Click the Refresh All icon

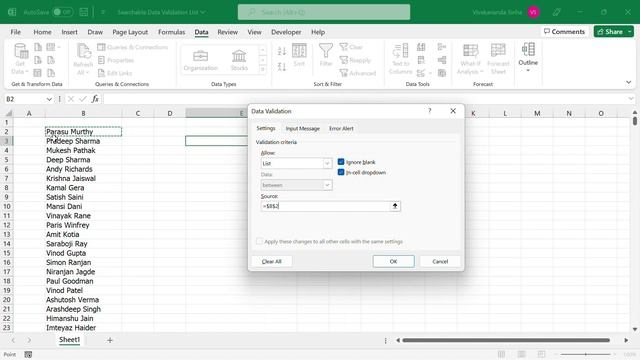pyautogui.click(x=83, y=59)
